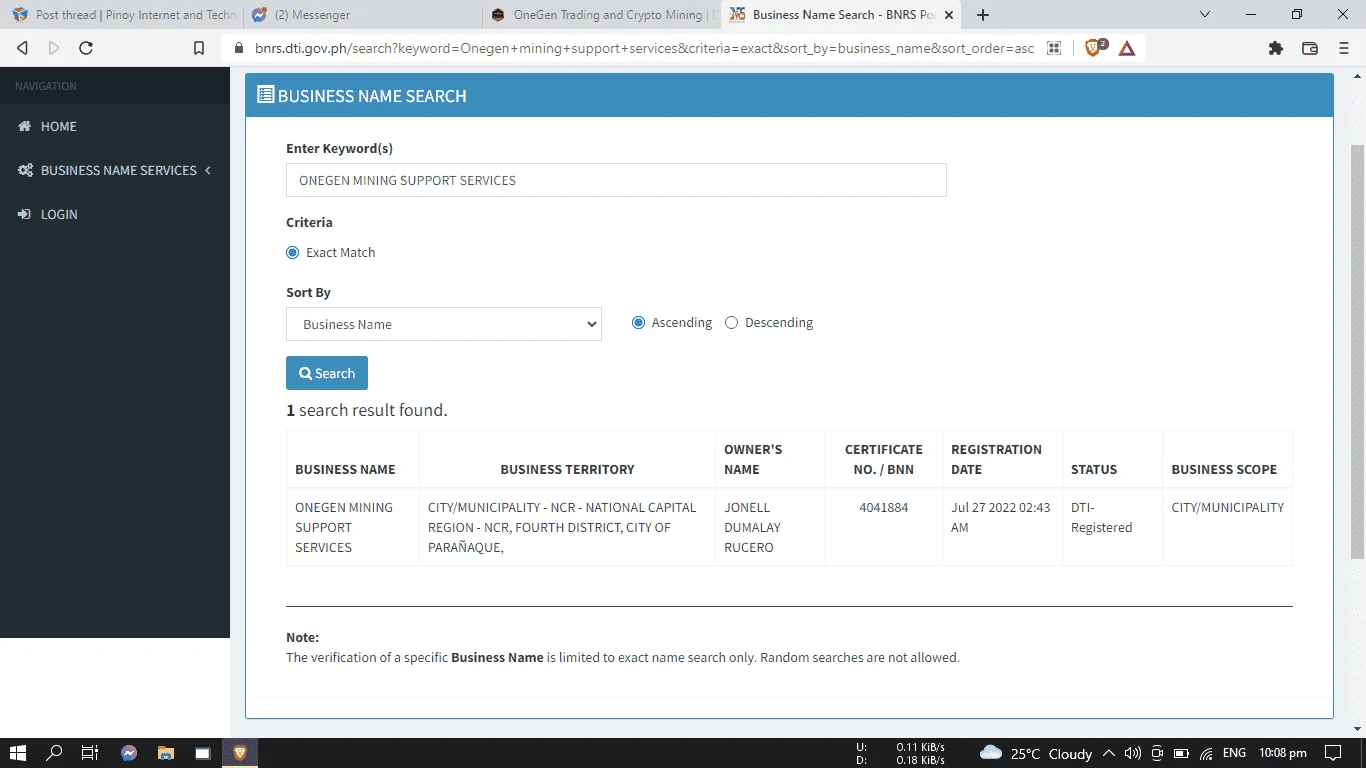Open Brave Rewards triangle icon
The height and width of the screenshot is (768, 1366).
[x=1127, y=48]
